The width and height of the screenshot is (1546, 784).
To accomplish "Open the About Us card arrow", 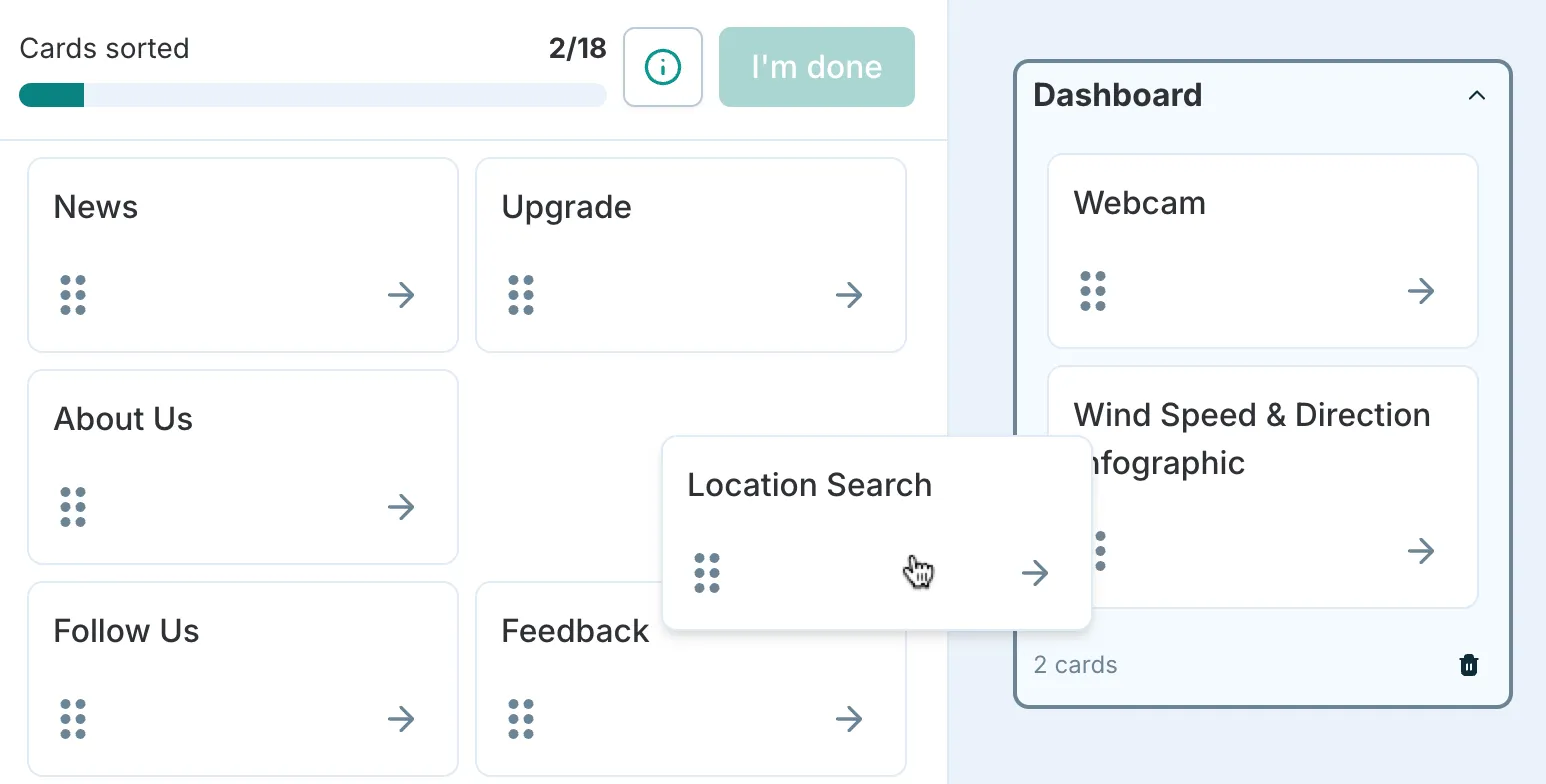I will [x=400, y=507].
